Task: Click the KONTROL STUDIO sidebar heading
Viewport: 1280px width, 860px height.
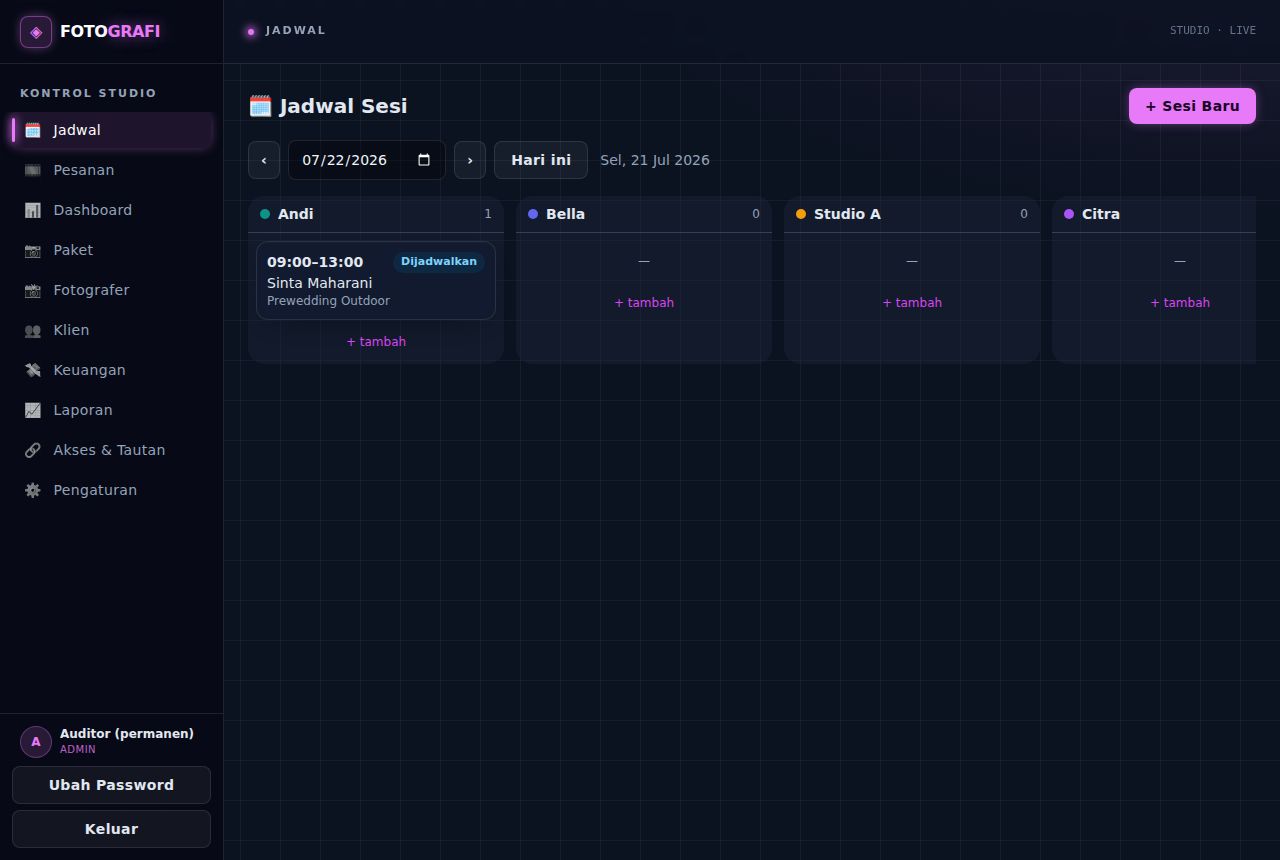Action: point(88,93)
